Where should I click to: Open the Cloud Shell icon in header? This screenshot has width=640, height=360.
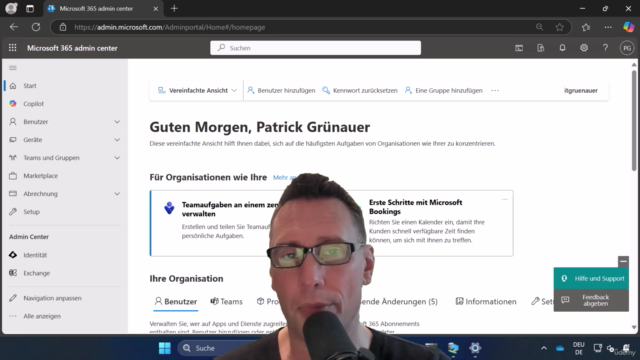tap(519, 48)
